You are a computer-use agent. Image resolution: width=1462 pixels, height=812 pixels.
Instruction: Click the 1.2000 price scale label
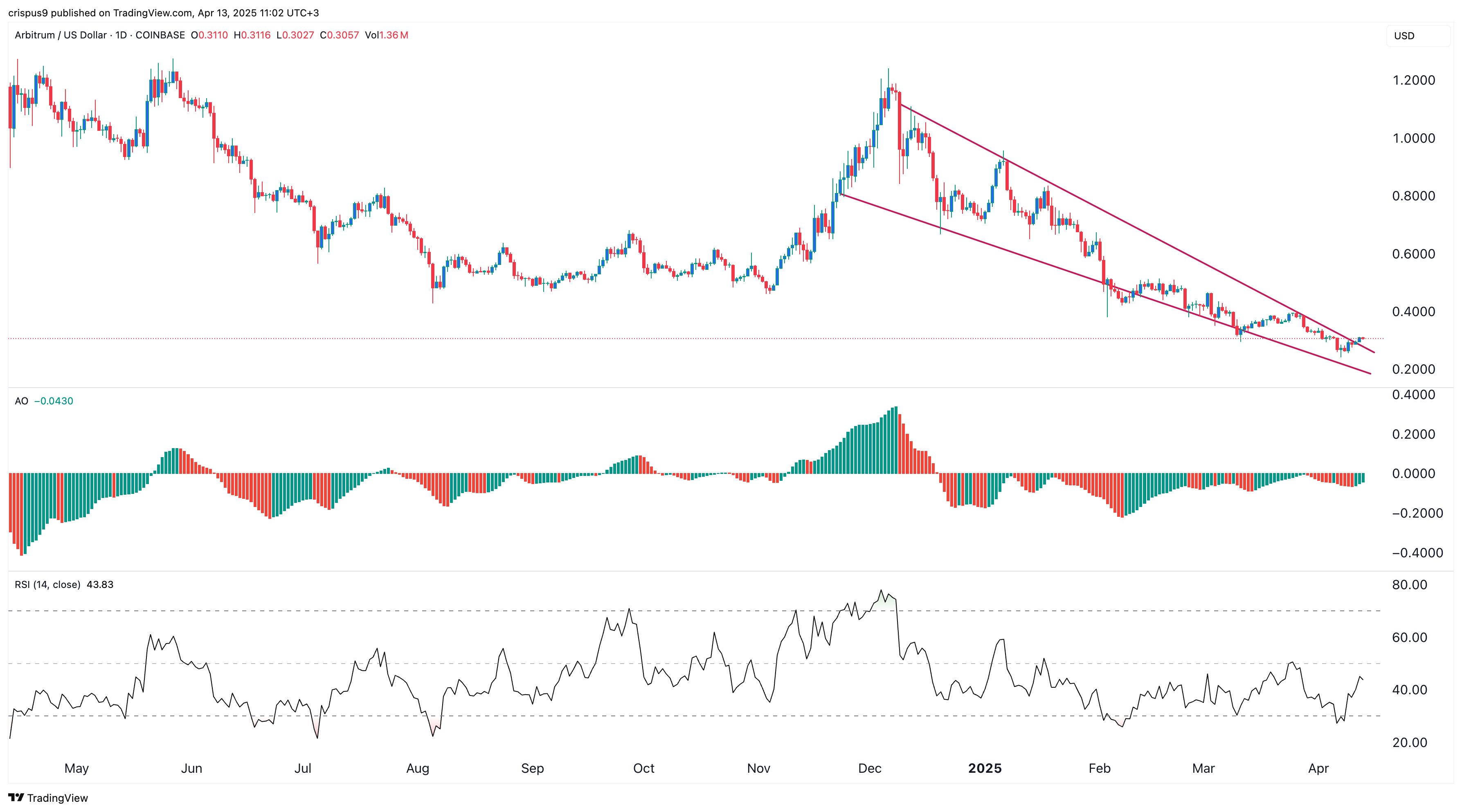click(1413, 81)
